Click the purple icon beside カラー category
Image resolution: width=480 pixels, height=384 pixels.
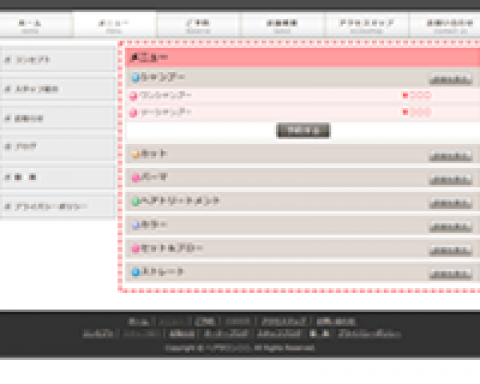tap(135, 225)
